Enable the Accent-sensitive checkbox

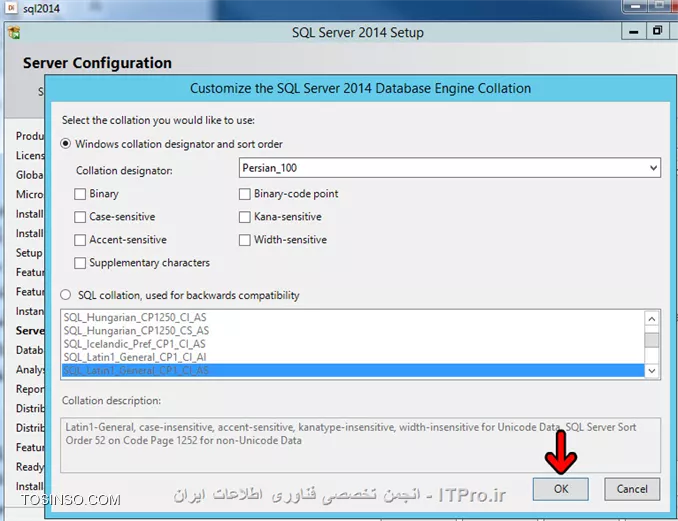[x=80, y=240]
